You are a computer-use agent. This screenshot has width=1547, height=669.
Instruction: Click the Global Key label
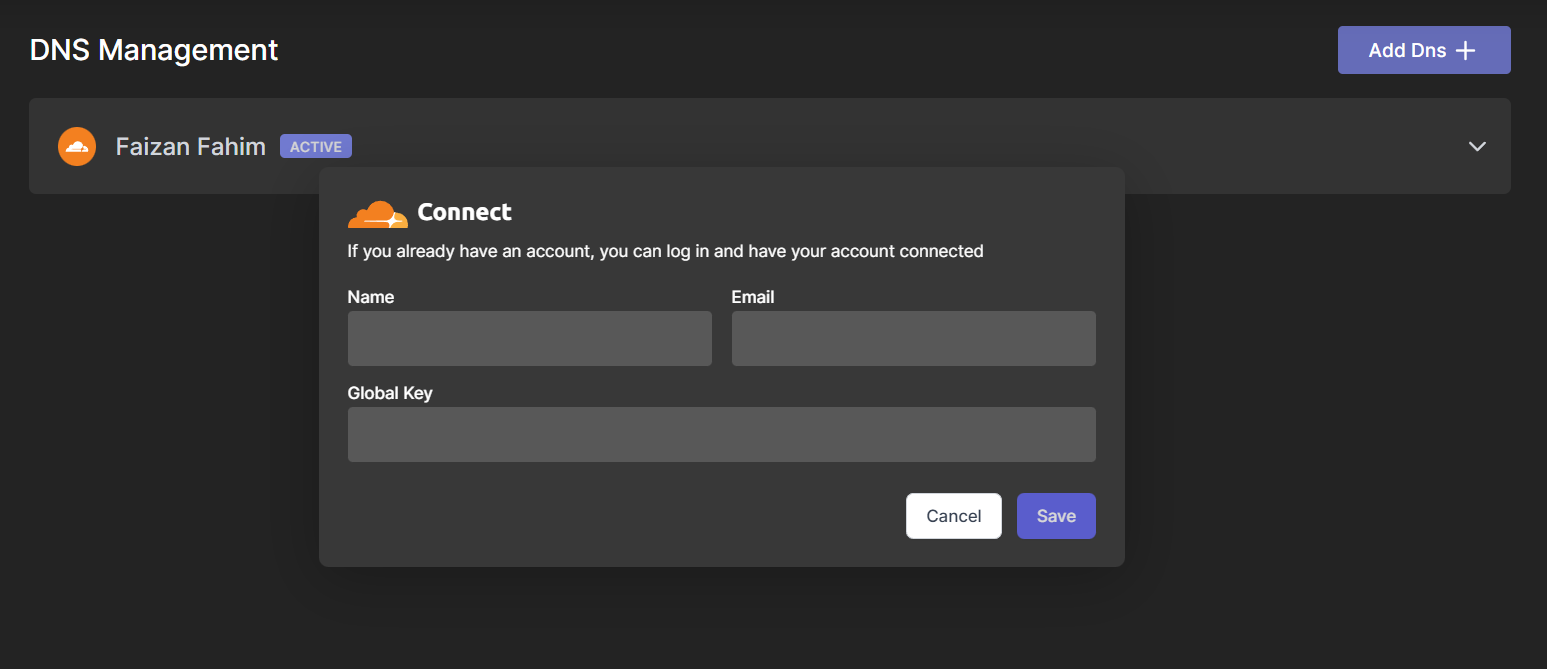point(390,393)
